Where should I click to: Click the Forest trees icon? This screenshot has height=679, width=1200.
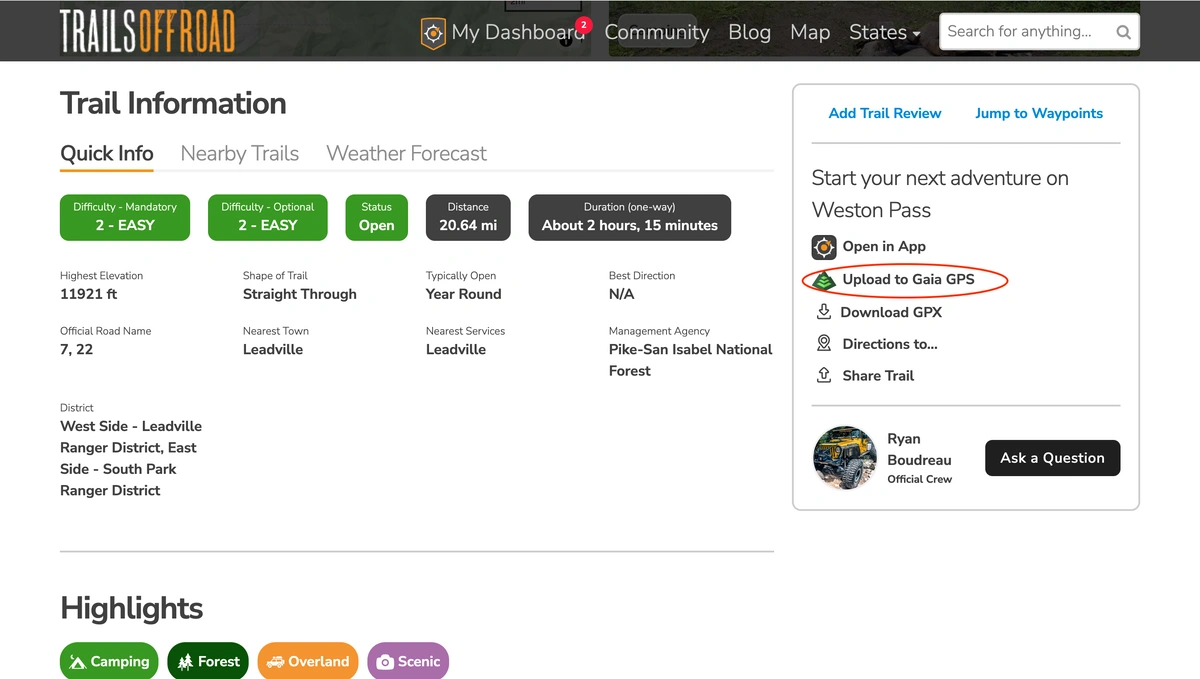185,662
